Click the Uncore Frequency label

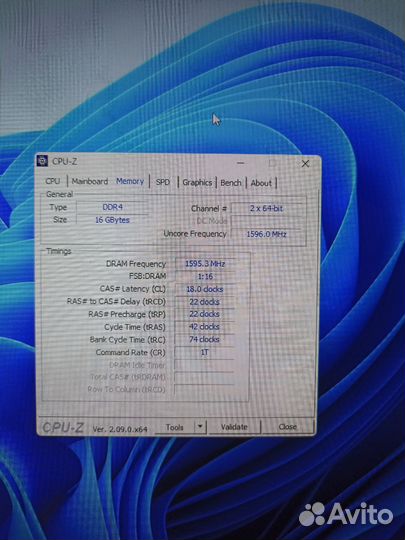[195, 234]
